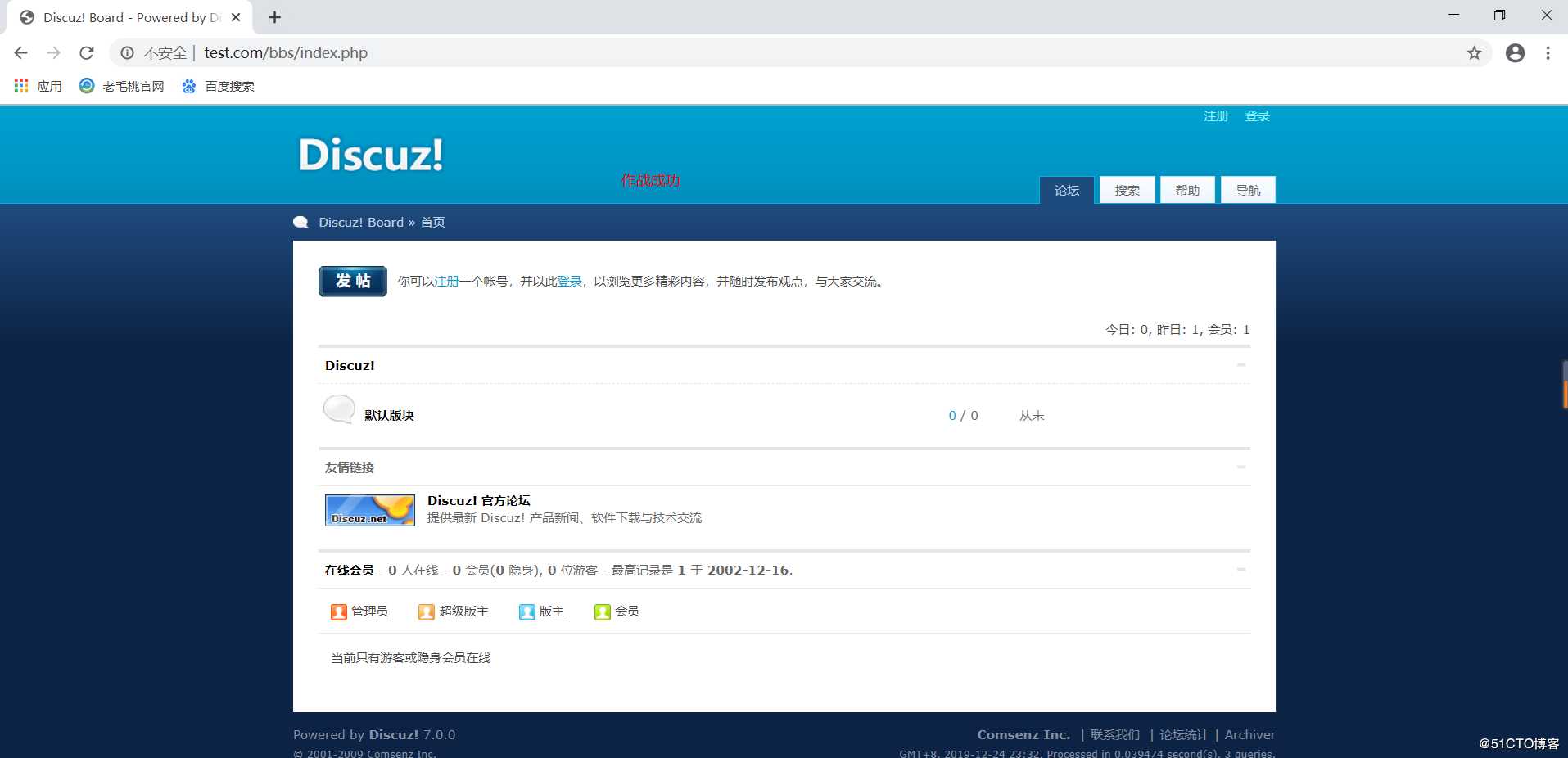Open the Chrome profile avatar icon
The image size is (1568, 758).
click(1515, 52)
